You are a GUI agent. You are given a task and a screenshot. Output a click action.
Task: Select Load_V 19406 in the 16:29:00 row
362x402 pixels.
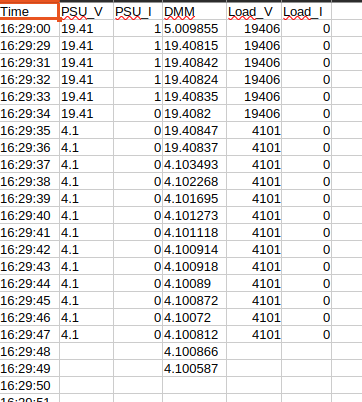(254, 29)
